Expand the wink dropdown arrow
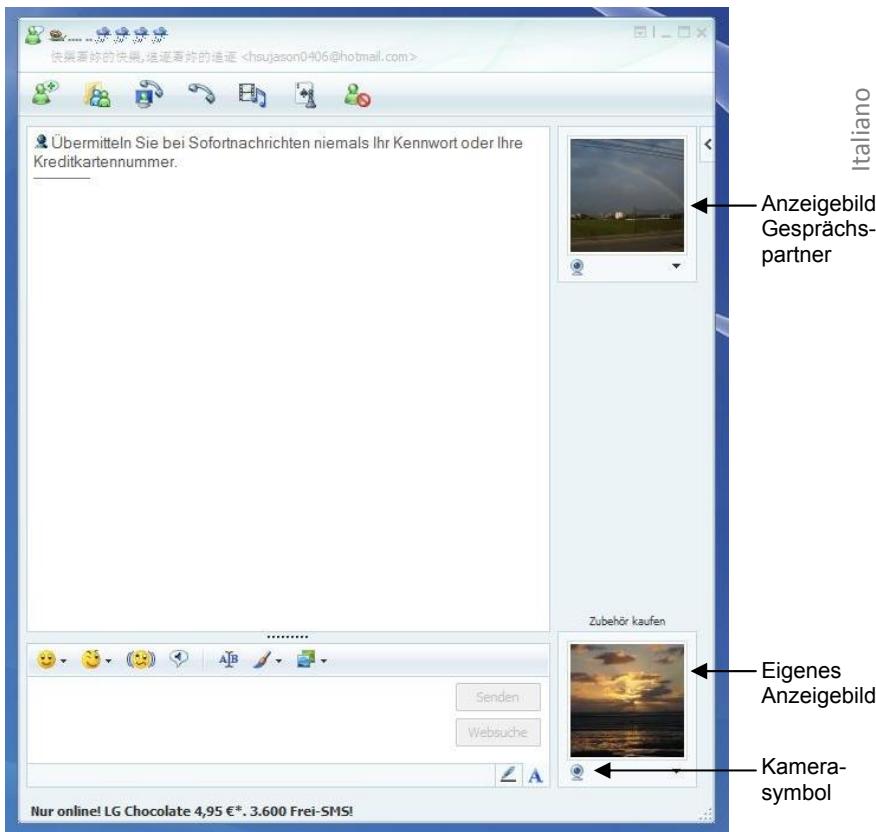Screen dimensions: 876x832 coord(108,661)
